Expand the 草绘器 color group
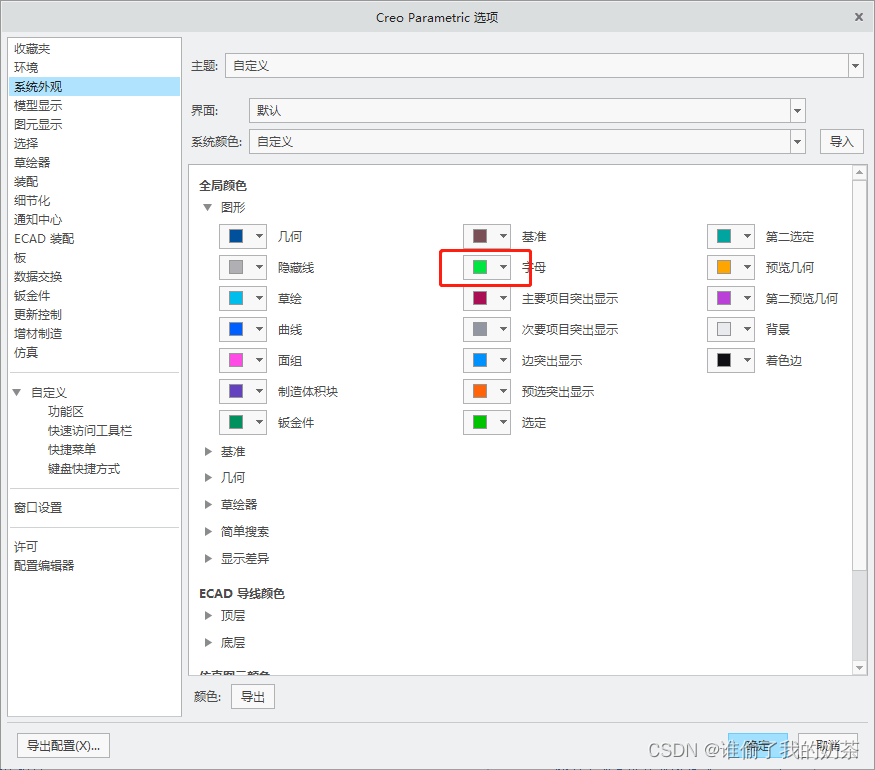Viewport: 875px width, 770px height. [x=208, y=505]
